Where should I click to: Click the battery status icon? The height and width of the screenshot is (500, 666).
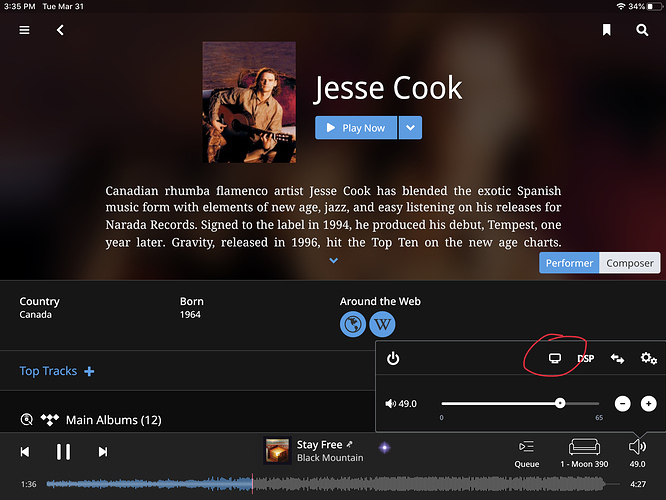[655, 6]
